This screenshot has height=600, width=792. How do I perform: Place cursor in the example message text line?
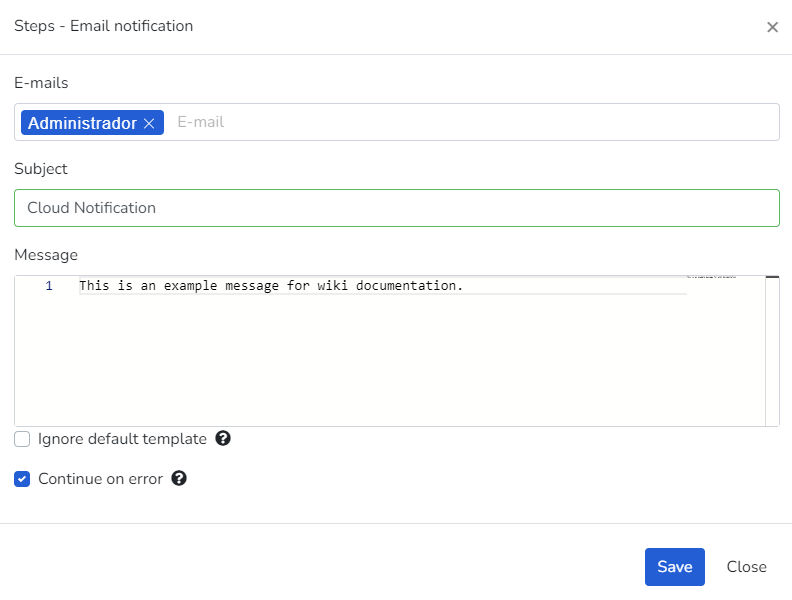[x=271, y=286]
